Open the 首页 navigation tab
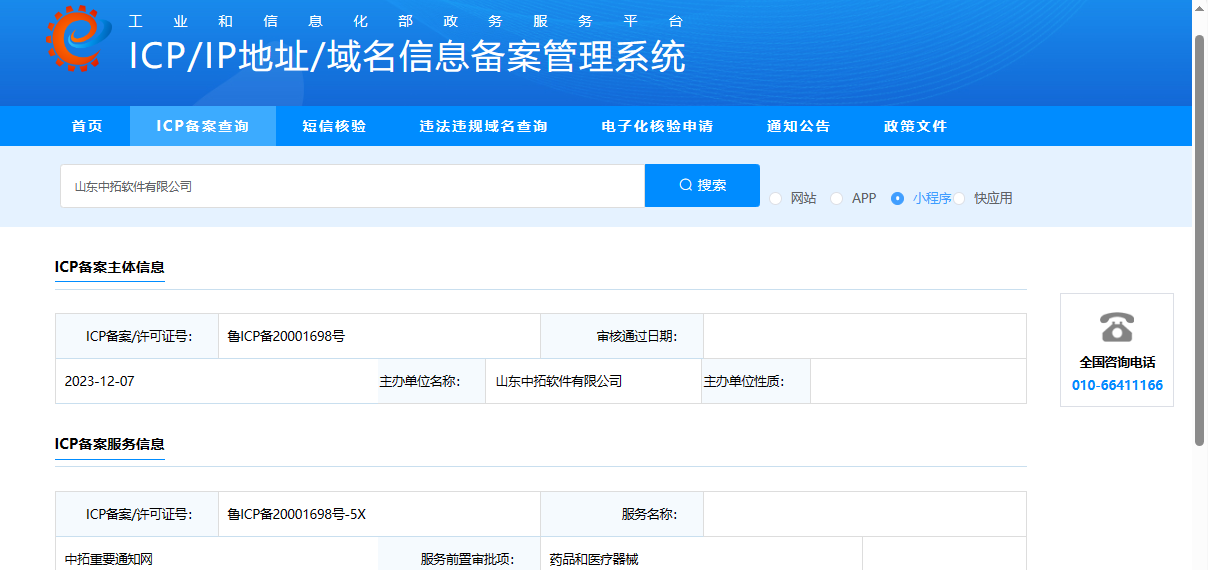 click(87, 126)
